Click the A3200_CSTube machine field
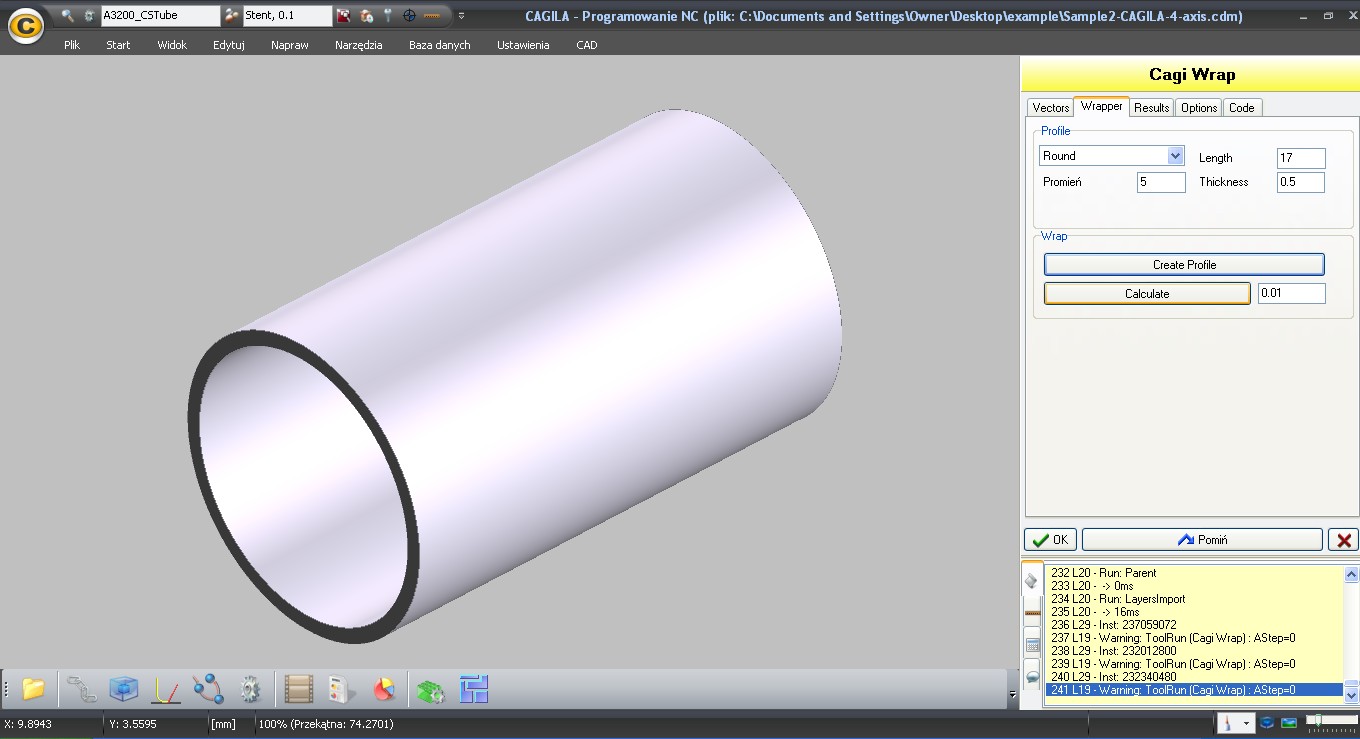This screenshot has width=1360, height=739. tap(161, 15)
